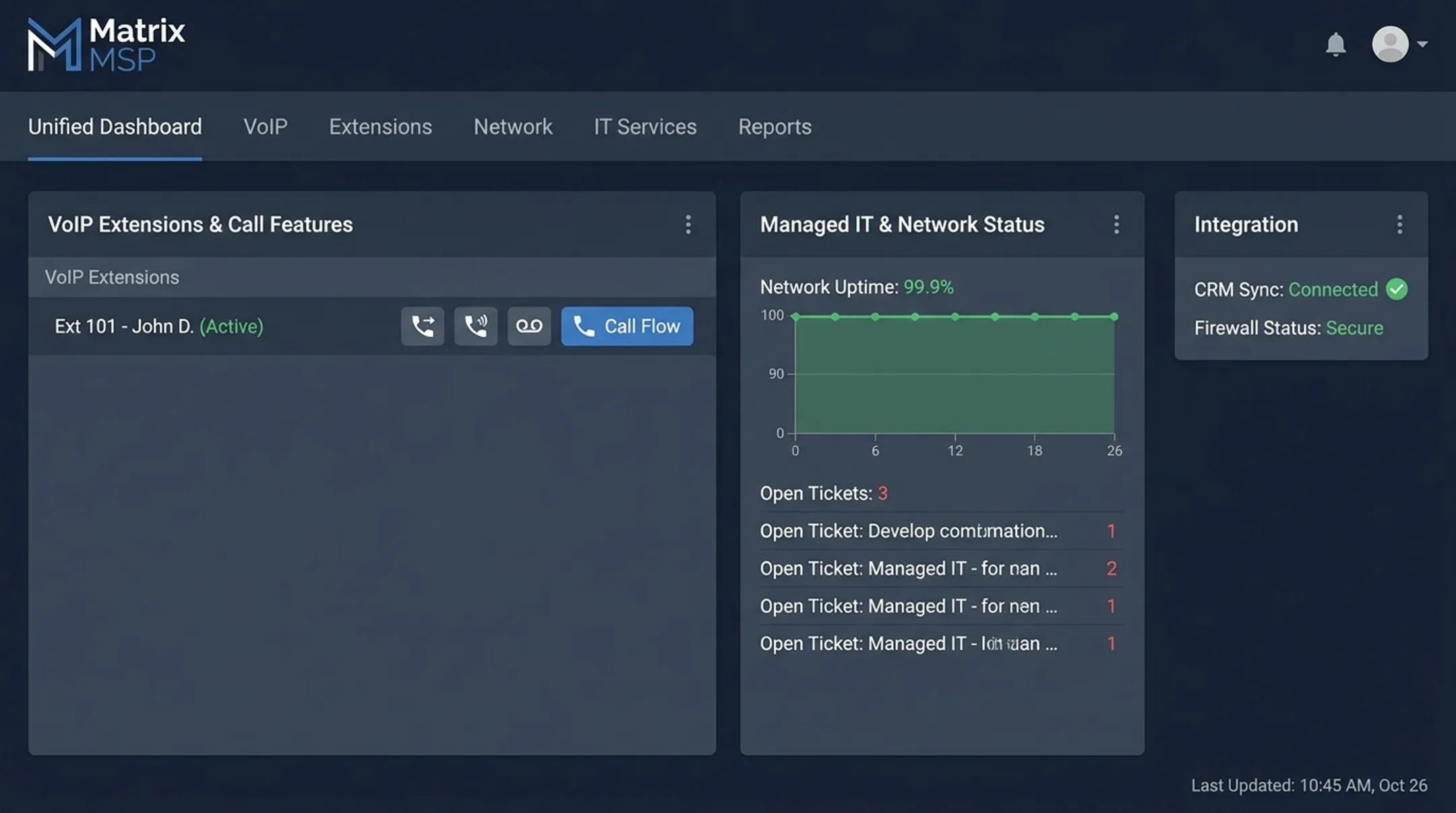Image resolution: width=1456 pixels, height=813 pixels.
Task: Click the Open Tickets count 3
Action: 882,493
